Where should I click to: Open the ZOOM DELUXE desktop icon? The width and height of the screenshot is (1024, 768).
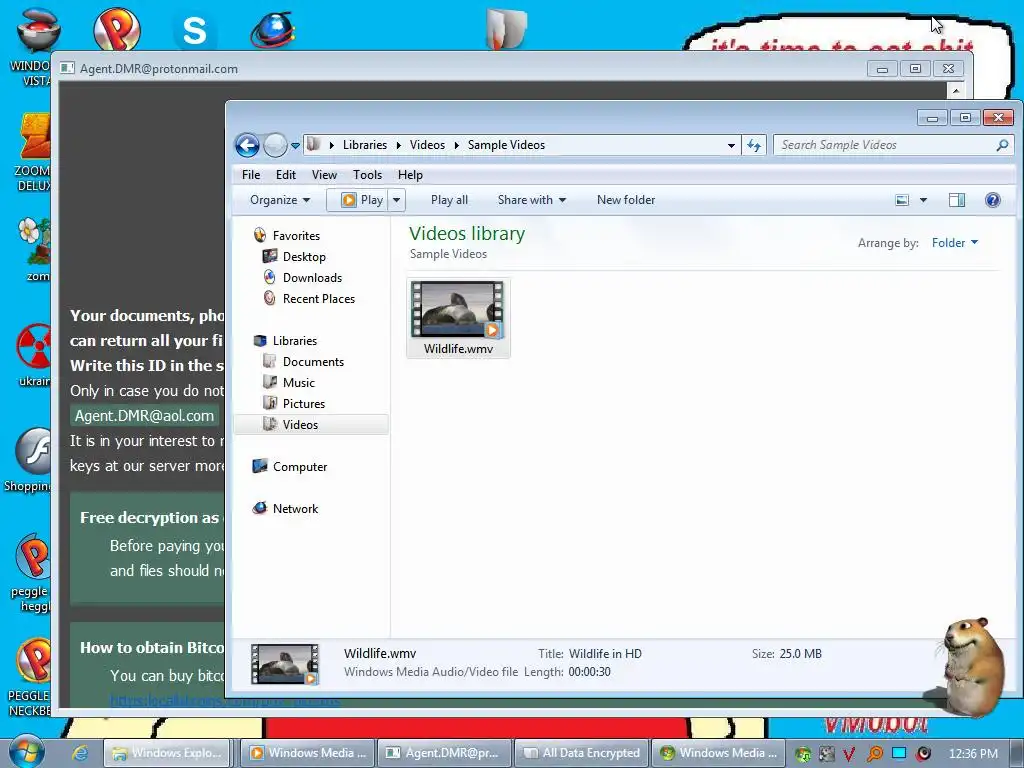pos(33,152)
